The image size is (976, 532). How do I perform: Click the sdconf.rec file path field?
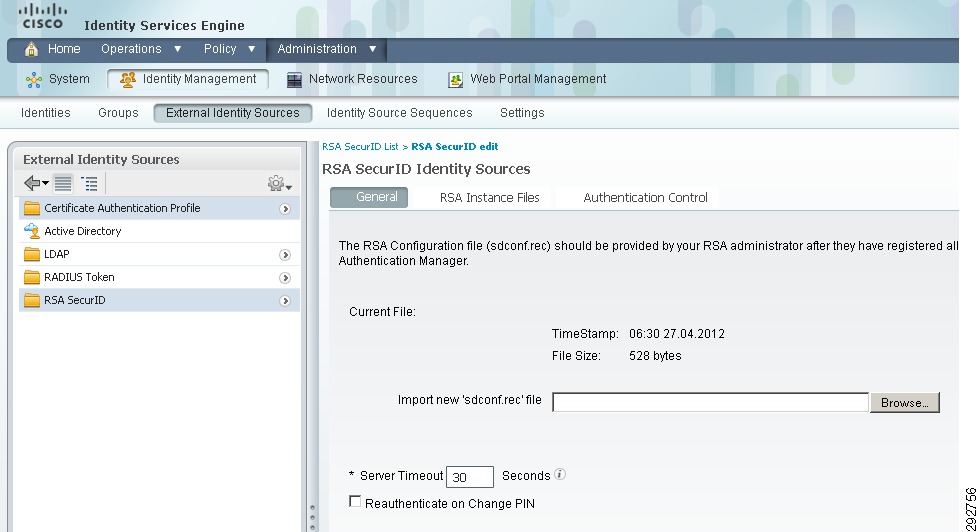click(x=710, y=403)
